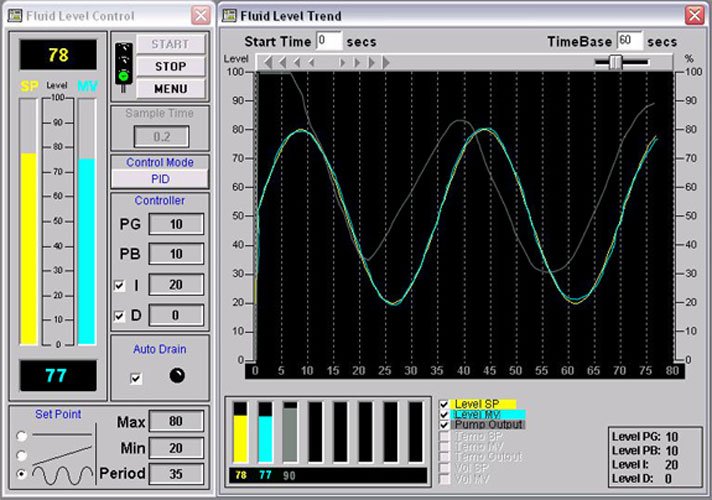This screenshot has width=712, height=500.
Task: Select the sine wave set point shape
Action: [x=22, y=473]
